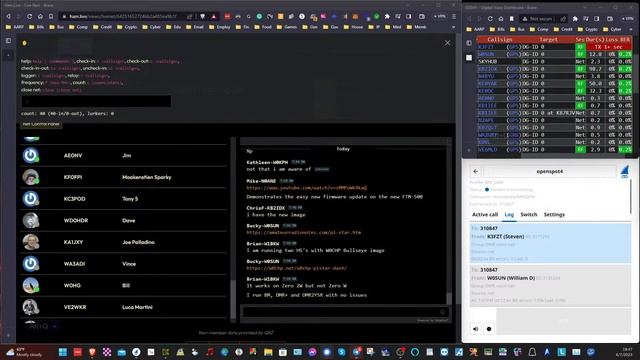The image size is (640, 360).
Task: Open the amateurradionotes pi-star link in chat
Action: click(x=303, y=232)
